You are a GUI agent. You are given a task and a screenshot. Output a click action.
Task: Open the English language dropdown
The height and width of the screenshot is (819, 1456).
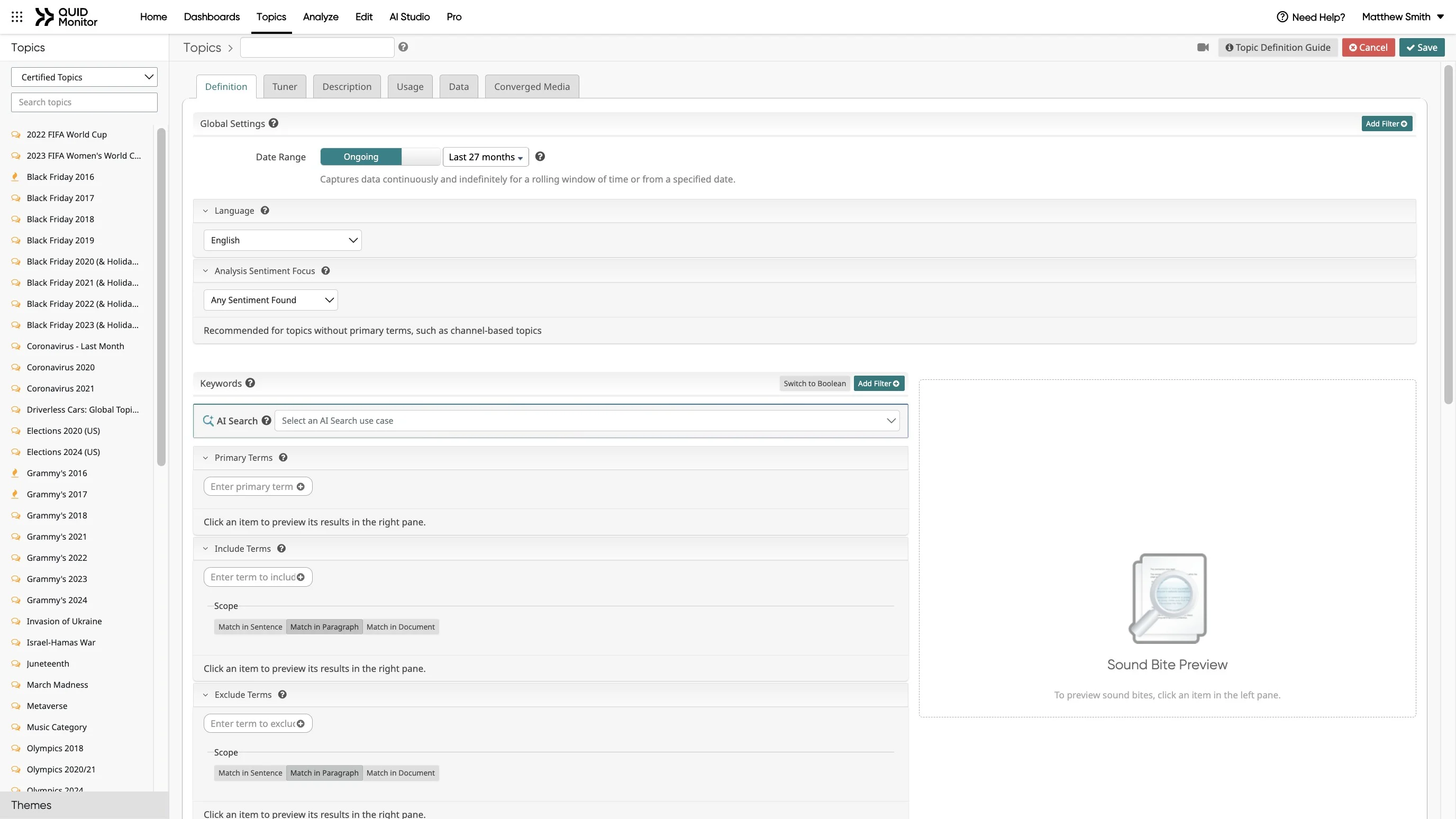pos(283,240)
